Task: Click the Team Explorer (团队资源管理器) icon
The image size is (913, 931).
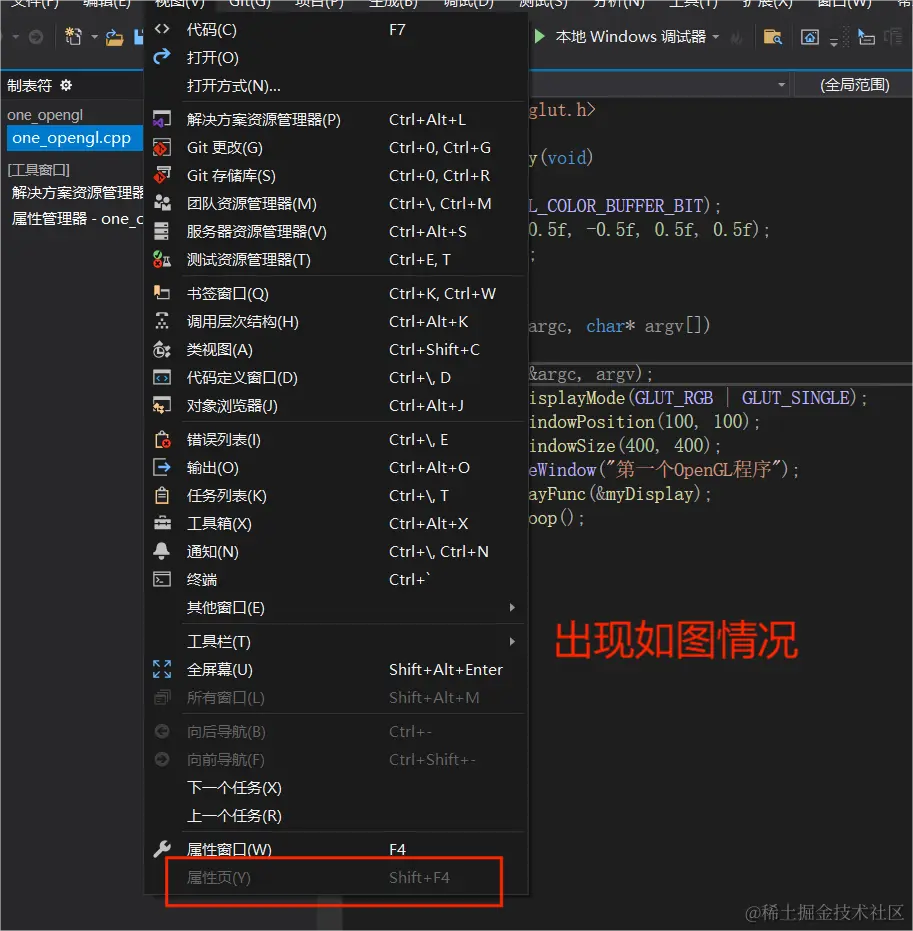Action: click(161, 203)
